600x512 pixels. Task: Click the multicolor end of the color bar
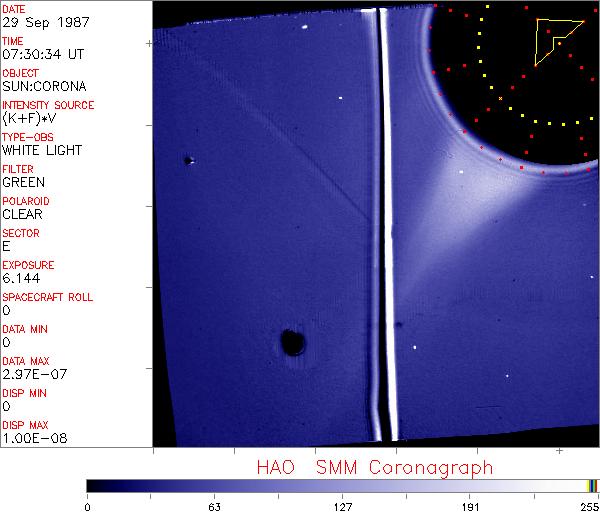point(592,486)
